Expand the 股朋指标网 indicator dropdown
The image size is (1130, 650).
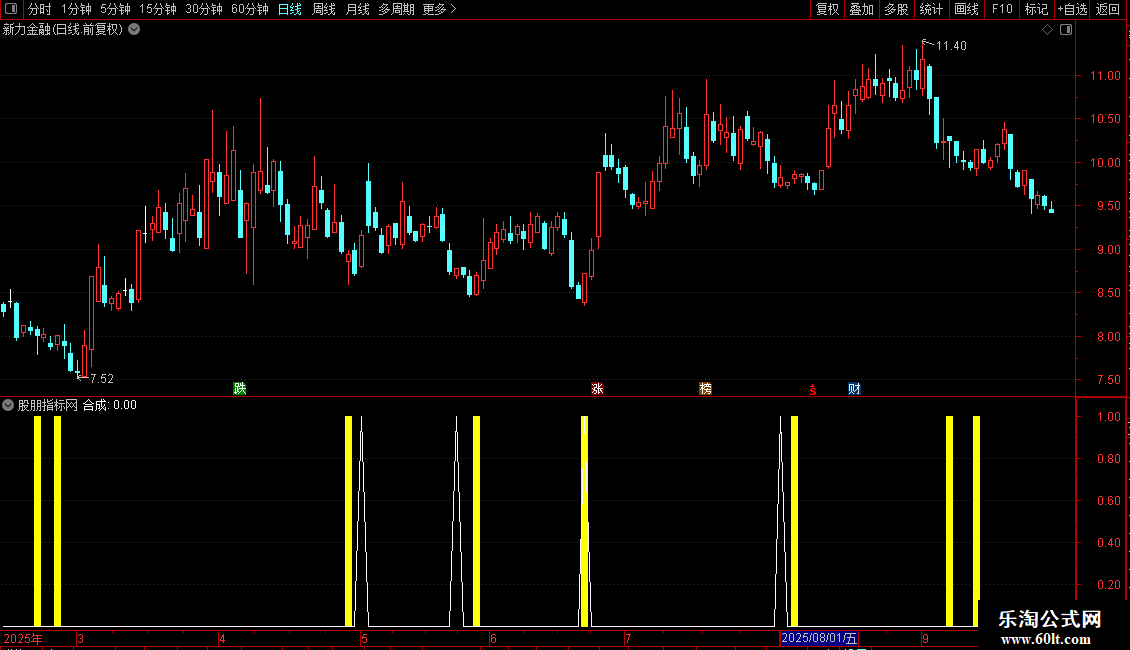(x=8, y=405)
